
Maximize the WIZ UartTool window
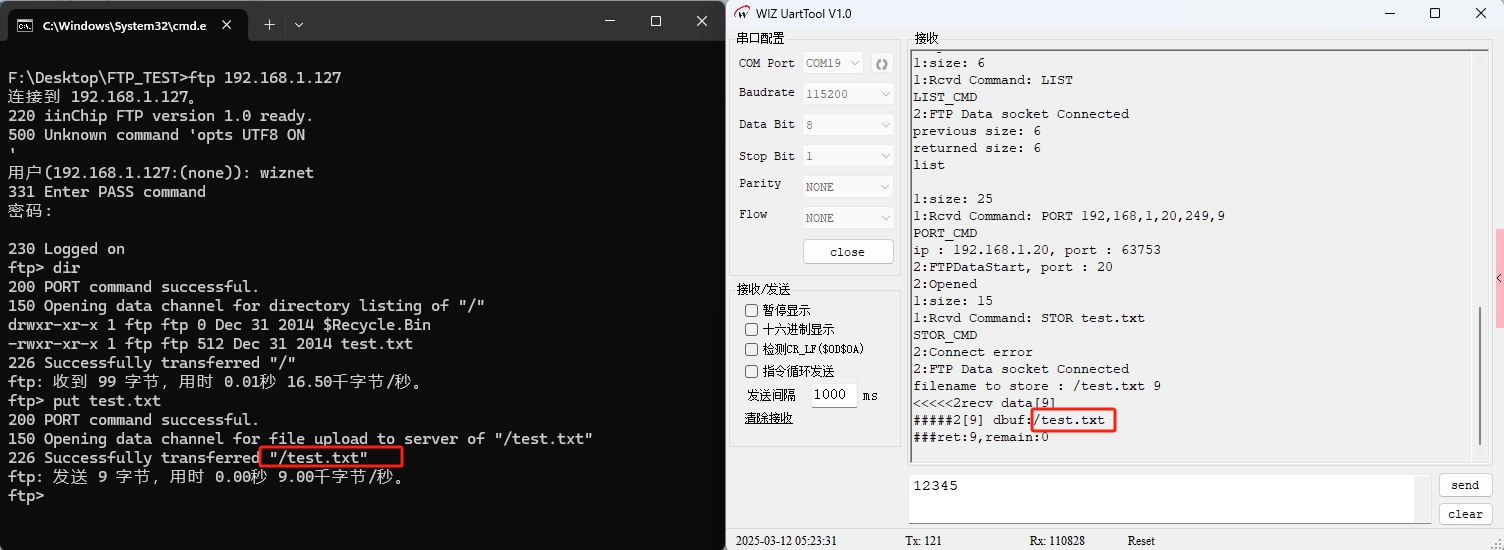1435,13
